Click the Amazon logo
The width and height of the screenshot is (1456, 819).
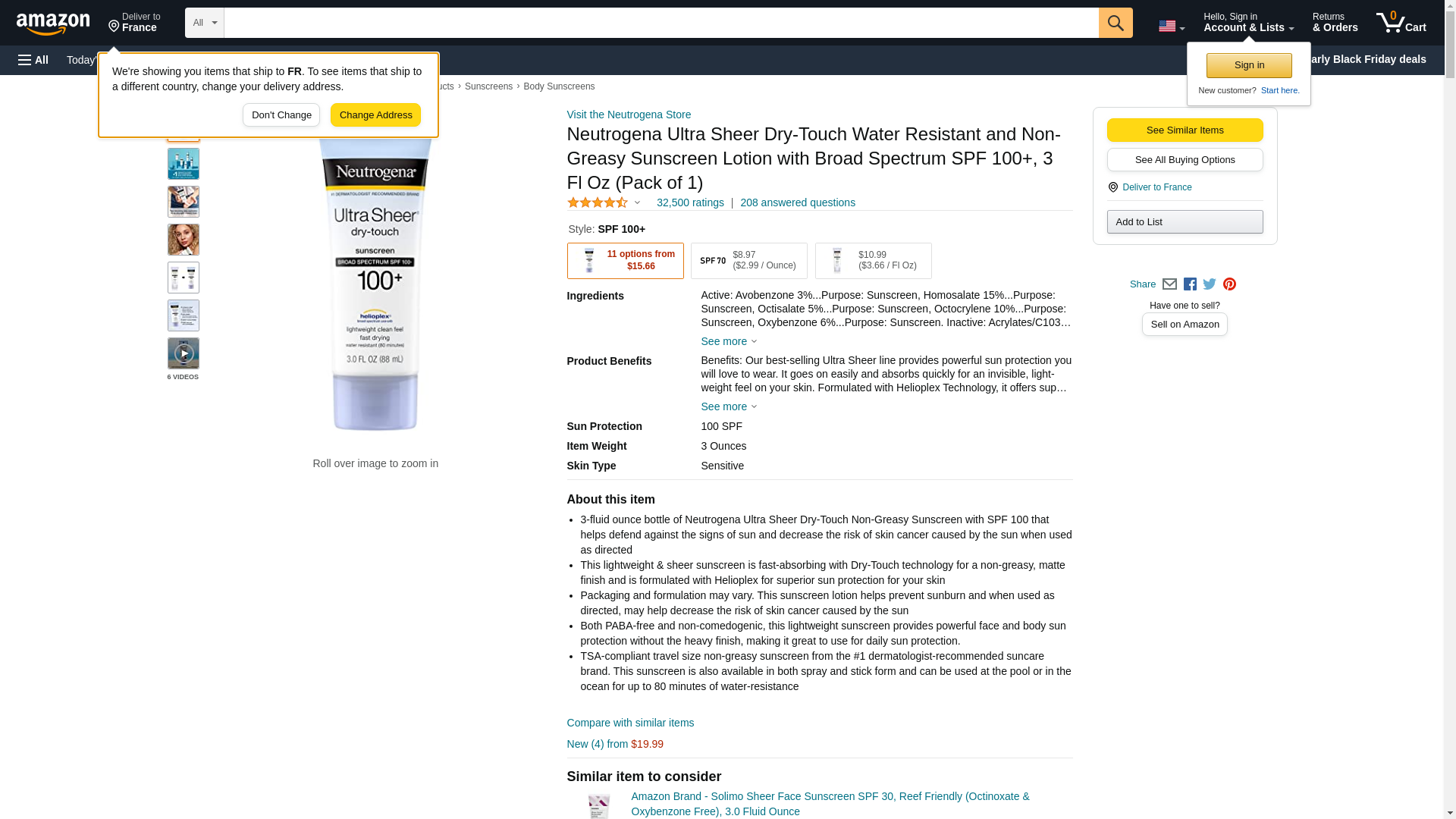tap(53, 24)
